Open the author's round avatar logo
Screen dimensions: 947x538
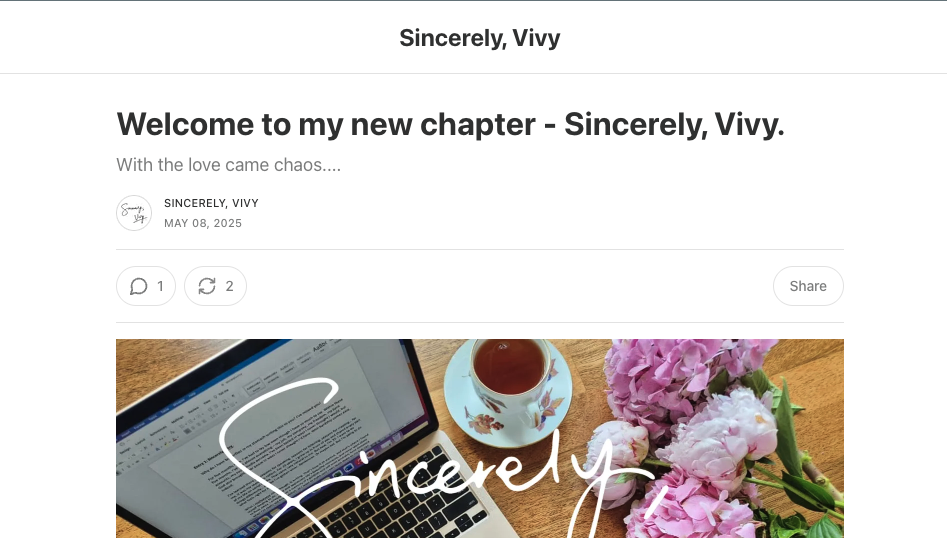134,213
